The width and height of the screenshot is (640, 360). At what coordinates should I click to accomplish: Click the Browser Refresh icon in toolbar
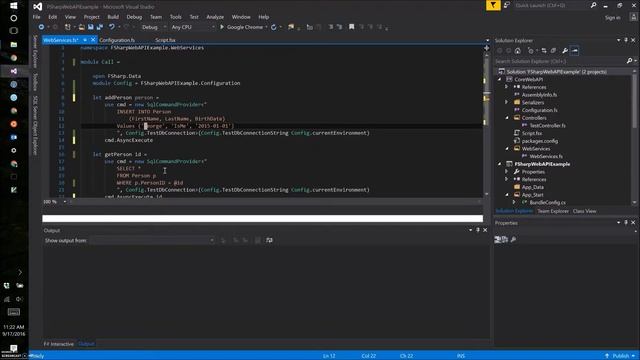(x=273, y=27)
